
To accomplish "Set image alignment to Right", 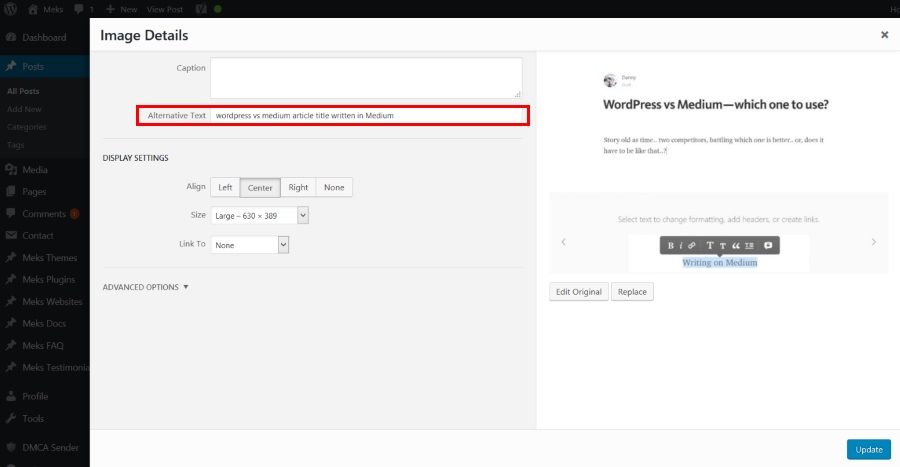I will [298, 187].
